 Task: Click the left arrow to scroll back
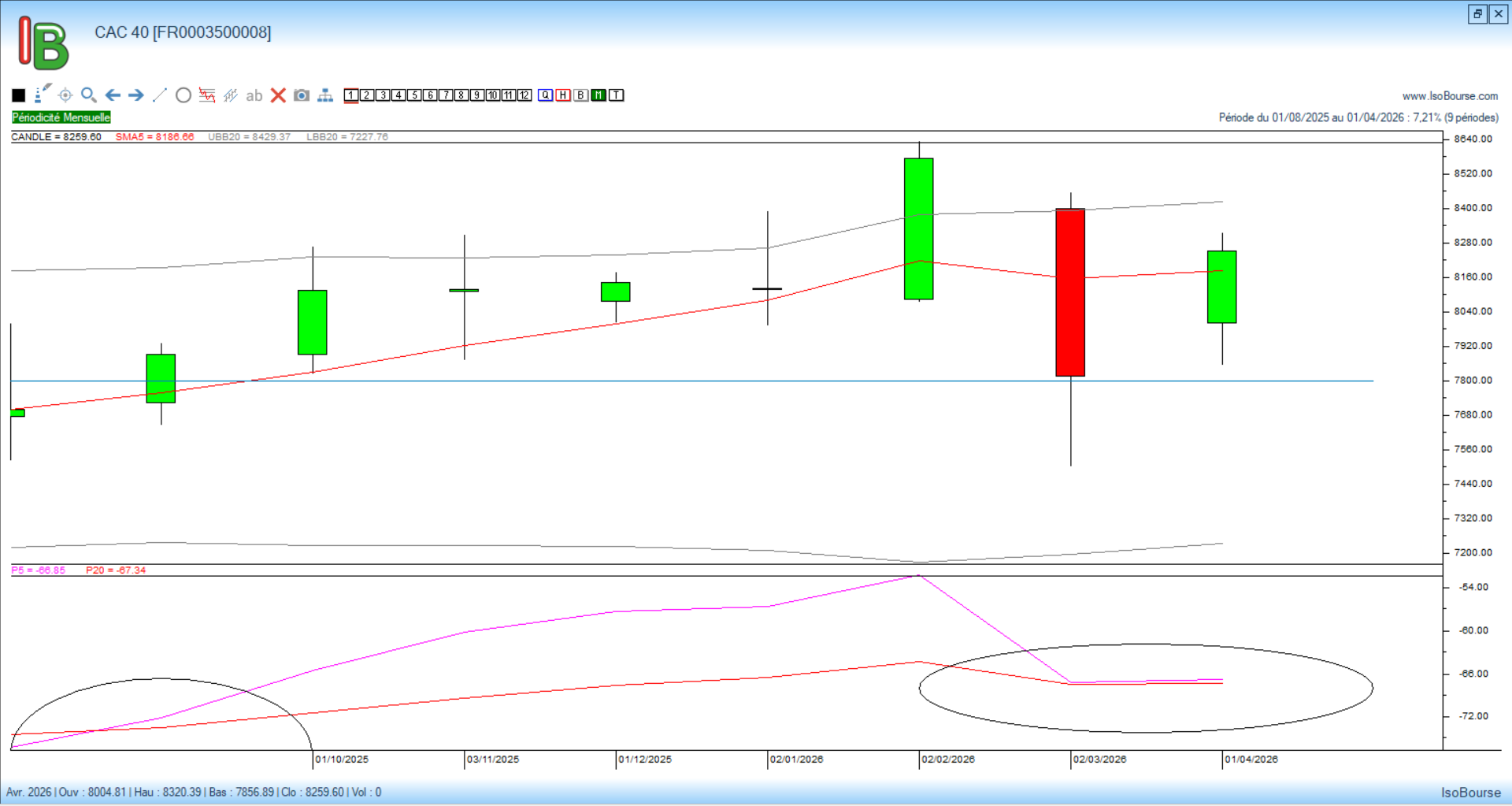113,95
